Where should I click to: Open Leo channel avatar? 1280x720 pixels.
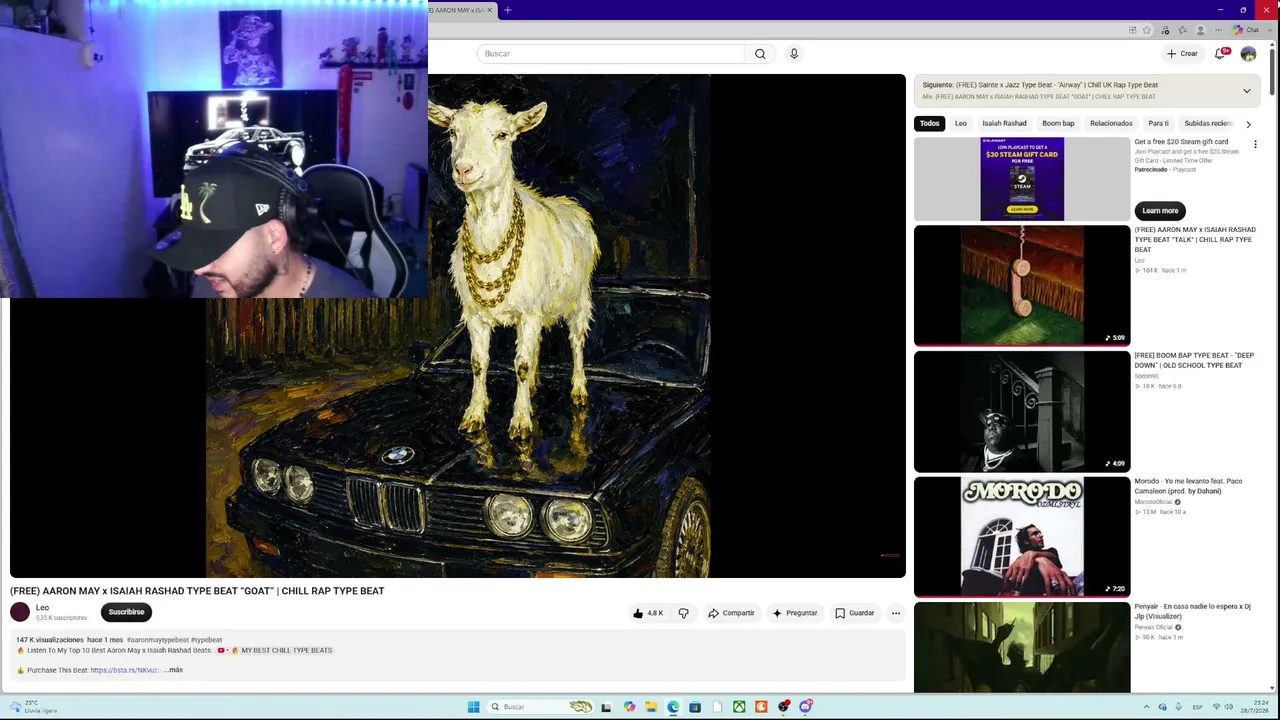pyautogui.click(x=20, y=612)
